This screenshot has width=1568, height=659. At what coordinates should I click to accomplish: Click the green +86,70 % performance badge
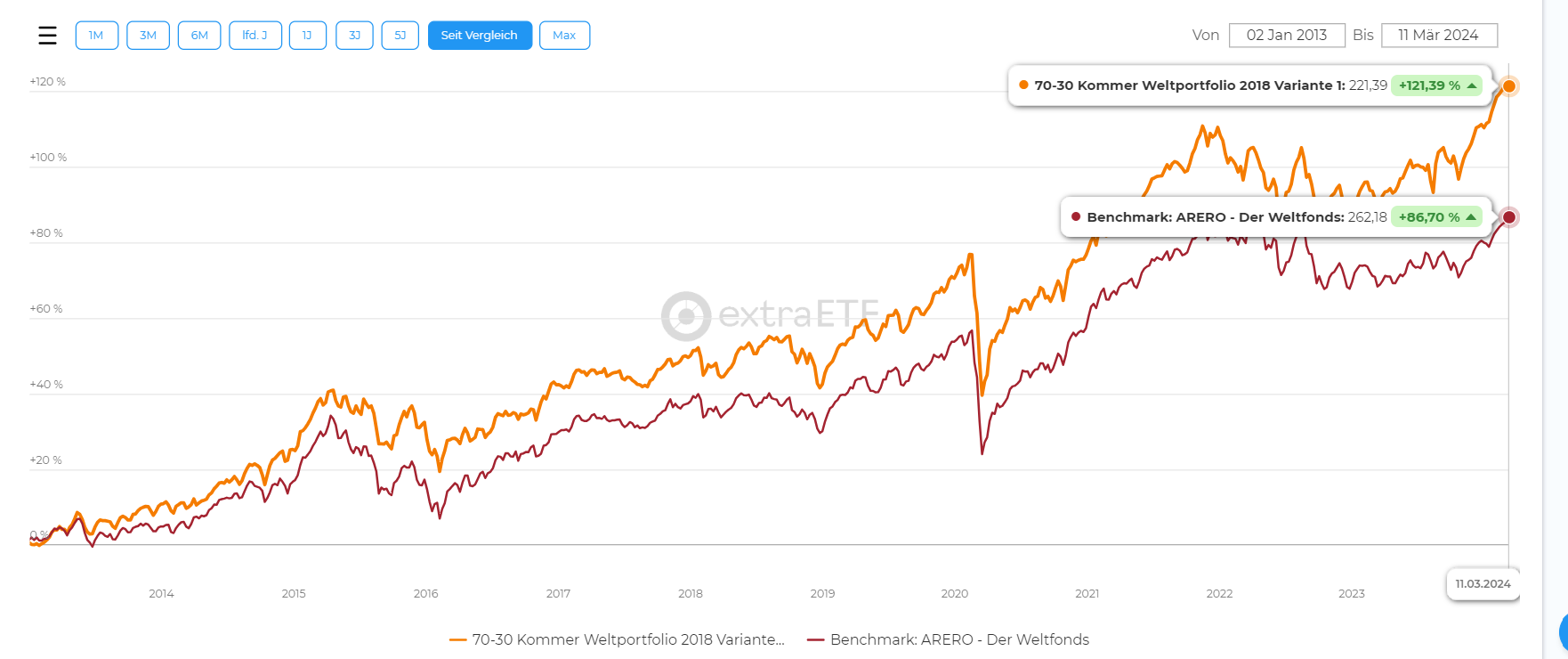click(1436, 217)
